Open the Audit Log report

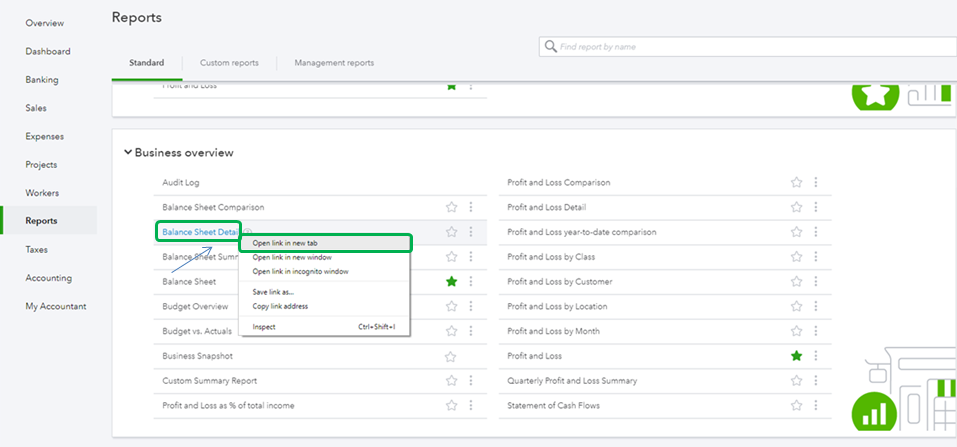181,183
